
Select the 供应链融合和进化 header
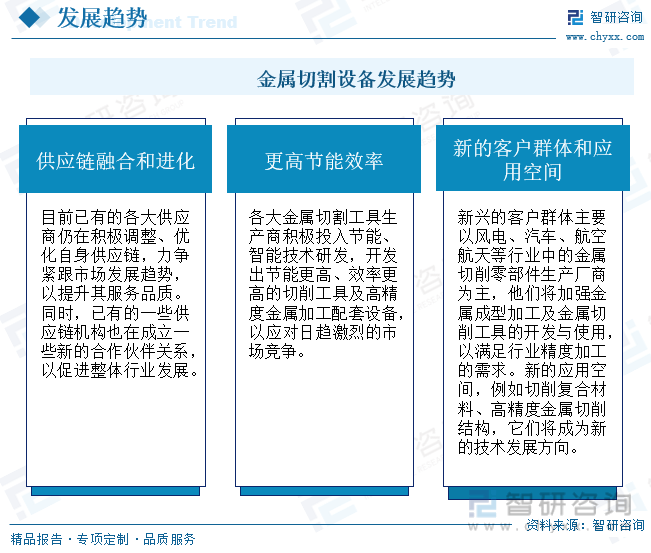[115, 159]
